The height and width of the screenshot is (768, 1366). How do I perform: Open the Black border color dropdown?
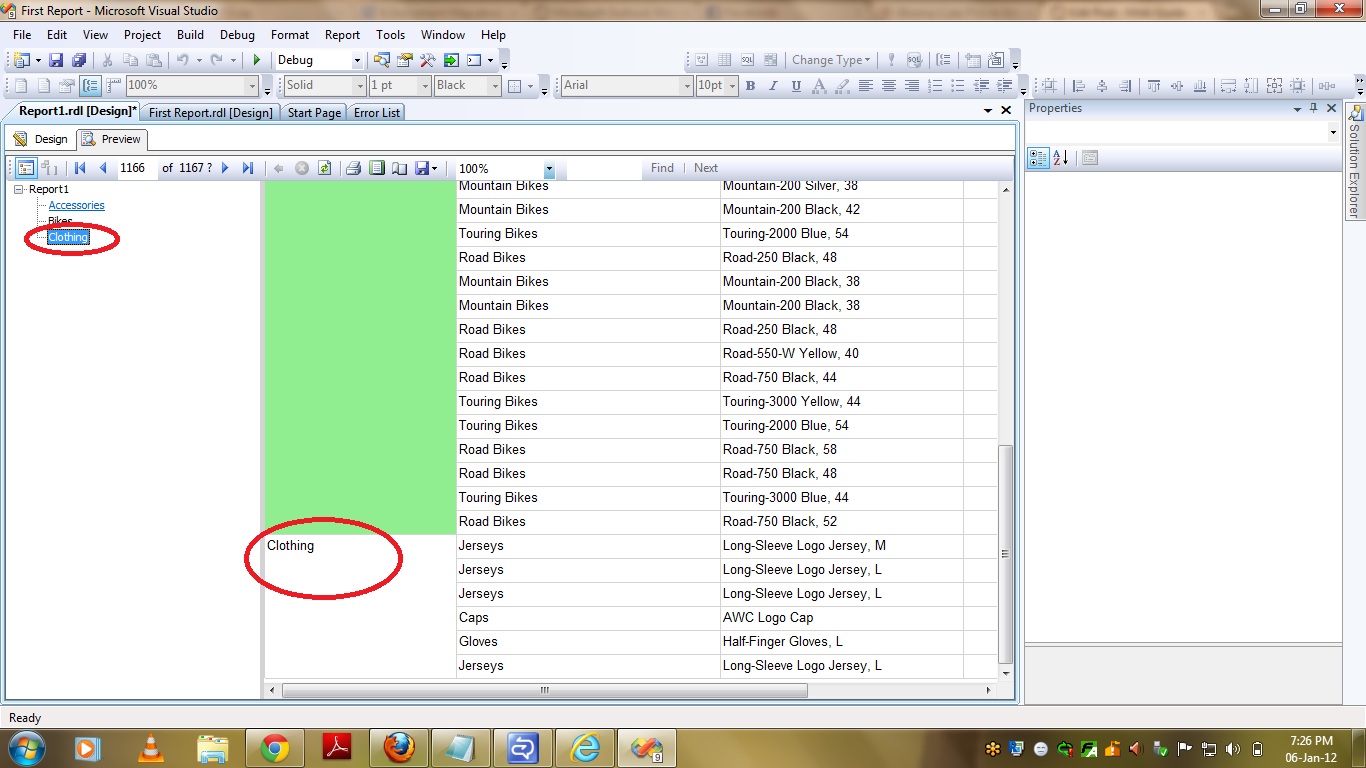pos(494,86)
